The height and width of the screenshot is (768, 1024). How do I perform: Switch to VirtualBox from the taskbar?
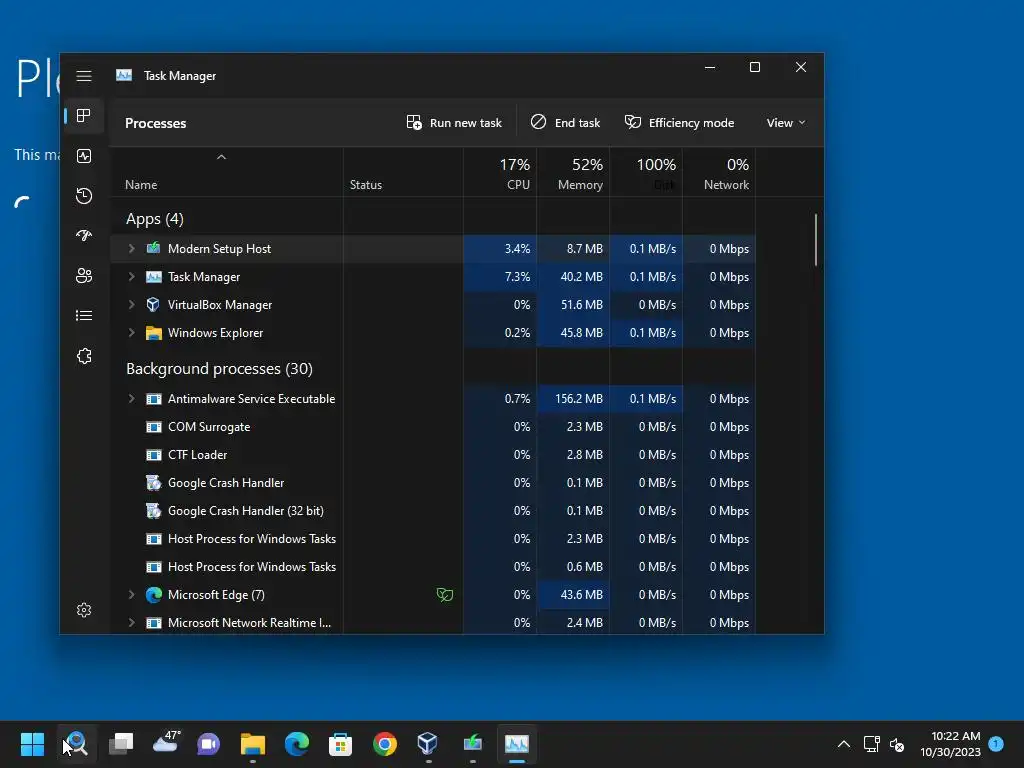click(428, 744)
